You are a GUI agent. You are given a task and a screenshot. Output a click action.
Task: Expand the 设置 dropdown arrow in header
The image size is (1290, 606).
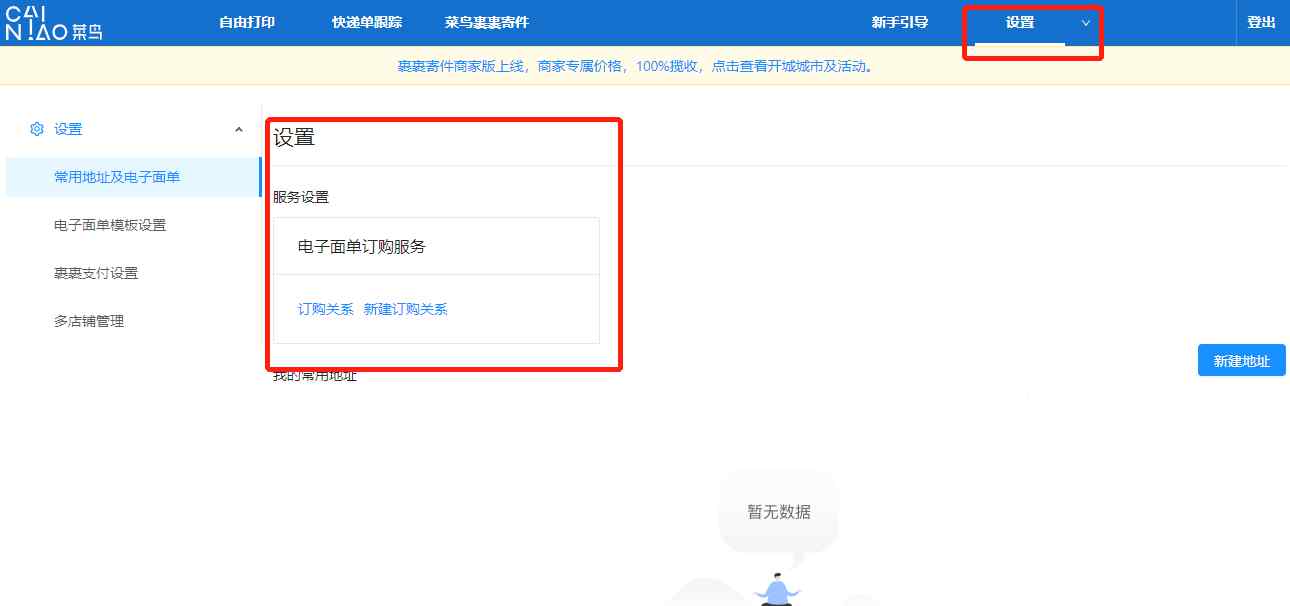coord(1086,23)
